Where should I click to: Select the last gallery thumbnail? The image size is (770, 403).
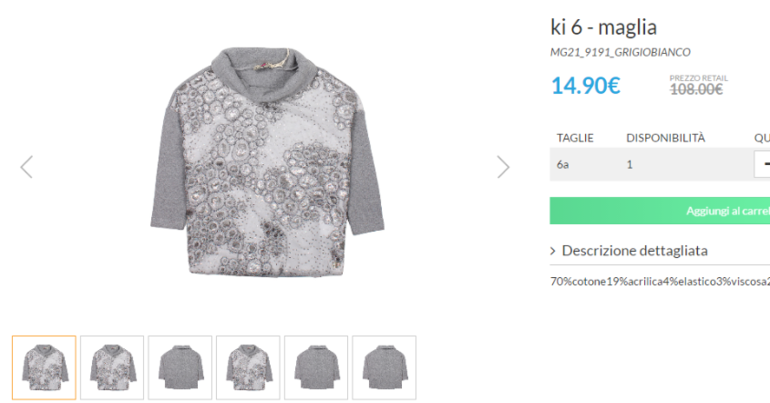(384, 367)
